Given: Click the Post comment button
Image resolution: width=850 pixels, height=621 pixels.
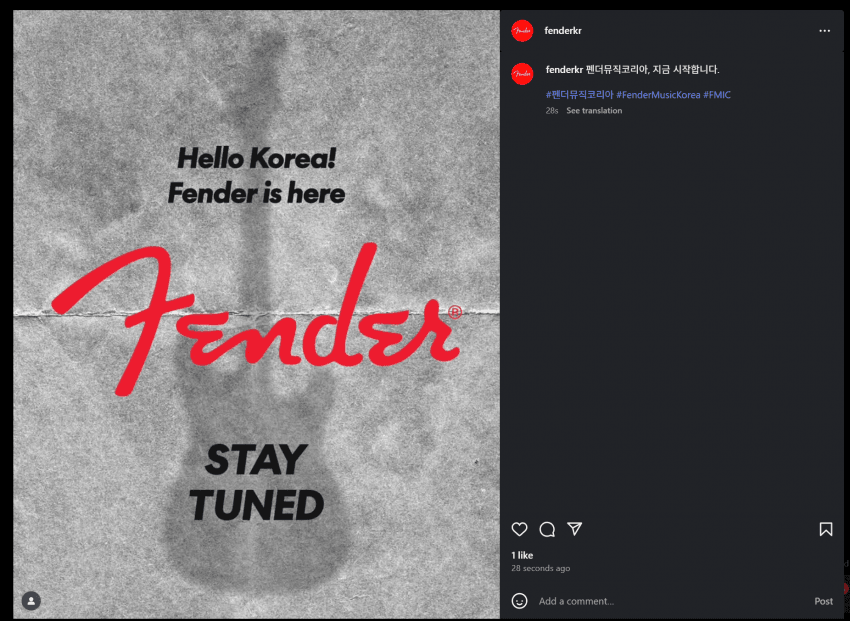Looking at the screenshot, I should point(823,601).
